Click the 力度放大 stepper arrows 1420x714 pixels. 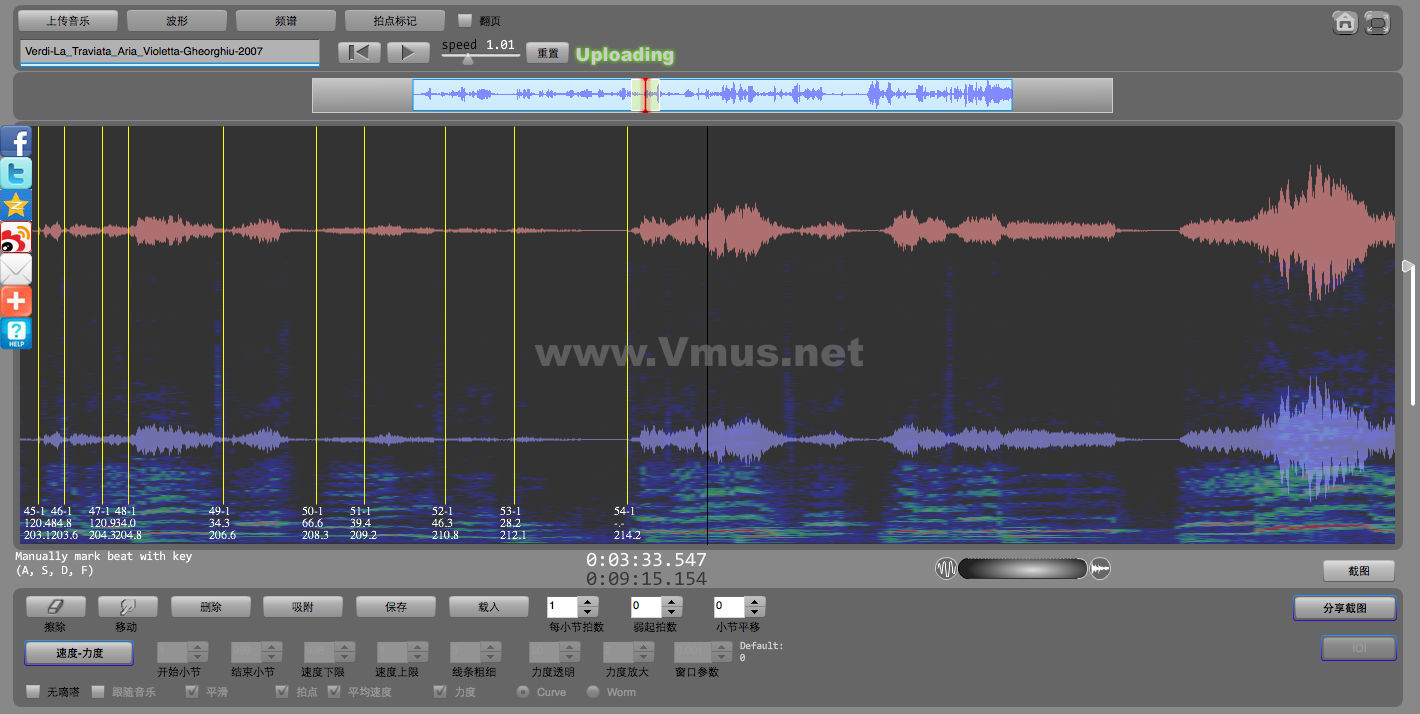click(x=645, y=652)
